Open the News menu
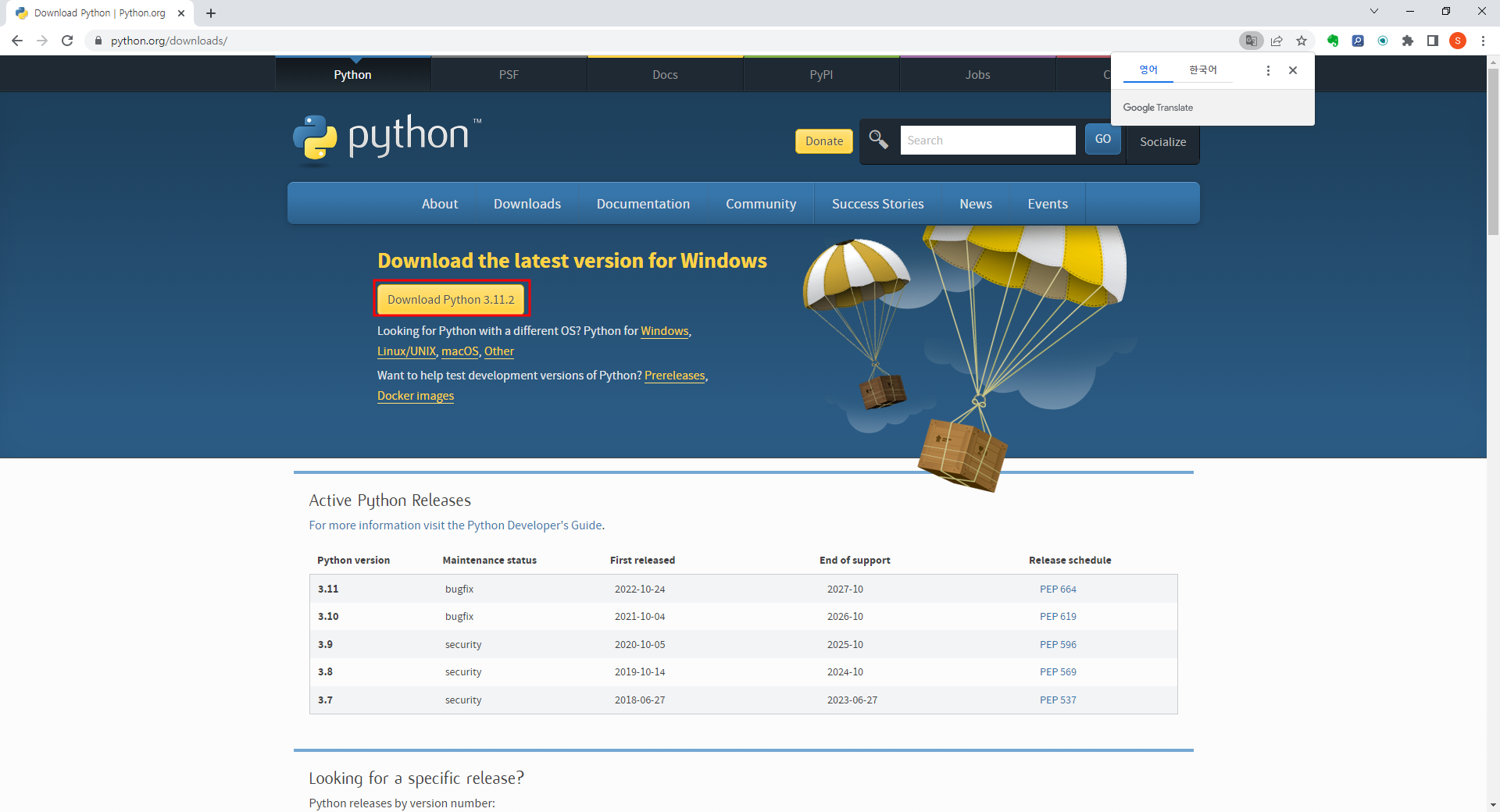The image size is (1500, 812). pyautogui.click(x=976, y=204)
